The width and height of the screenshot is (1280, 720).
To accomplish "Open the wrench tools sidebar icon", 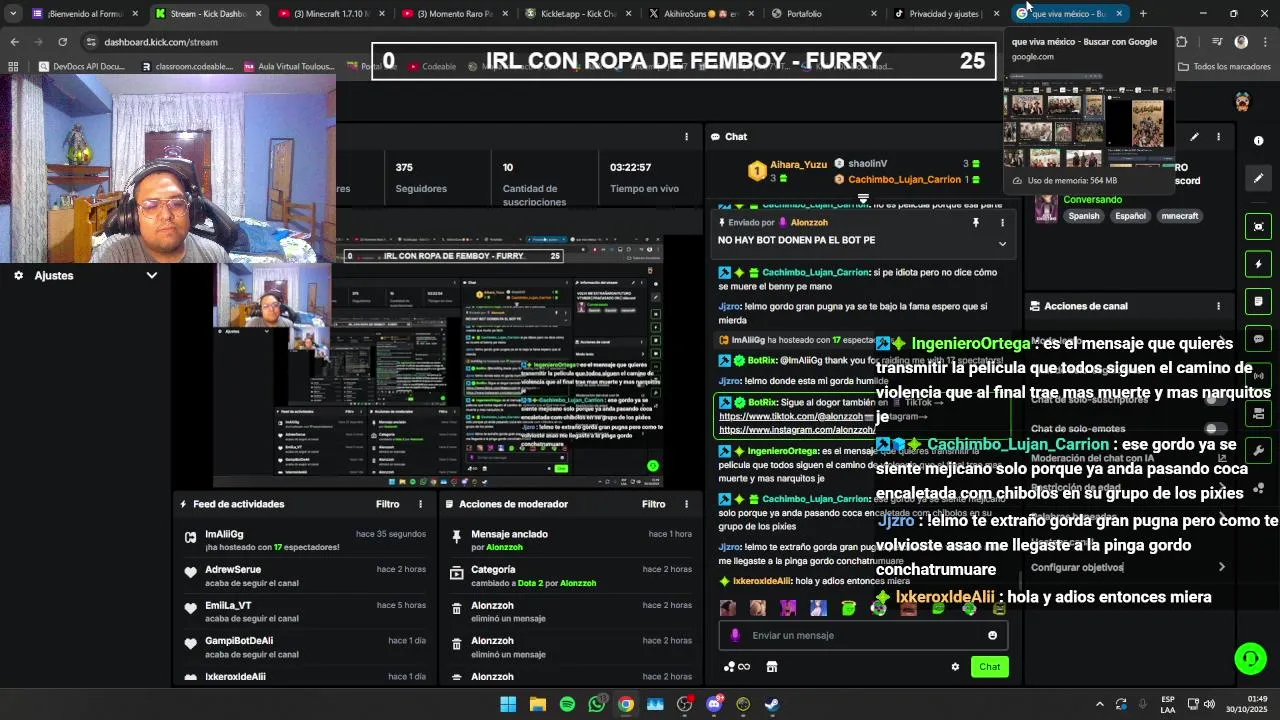I will pyautogui.click(x=1258, y=450).
